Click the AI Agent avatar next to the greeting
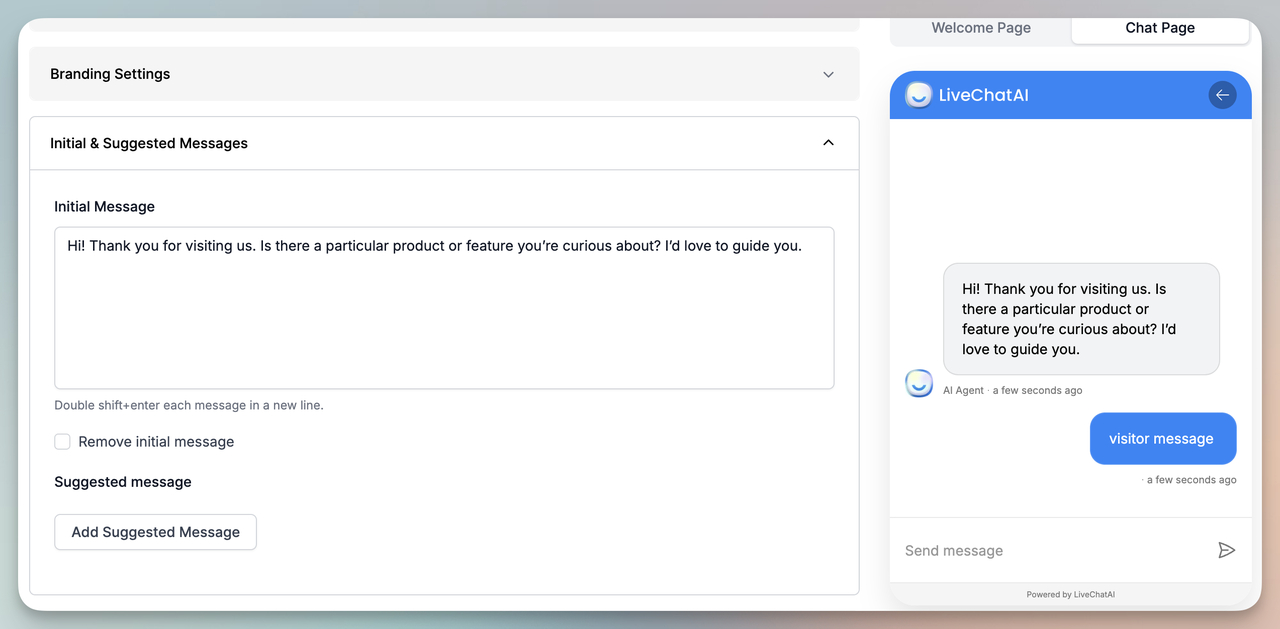The image size is (1280, 629). coord(918,383)
